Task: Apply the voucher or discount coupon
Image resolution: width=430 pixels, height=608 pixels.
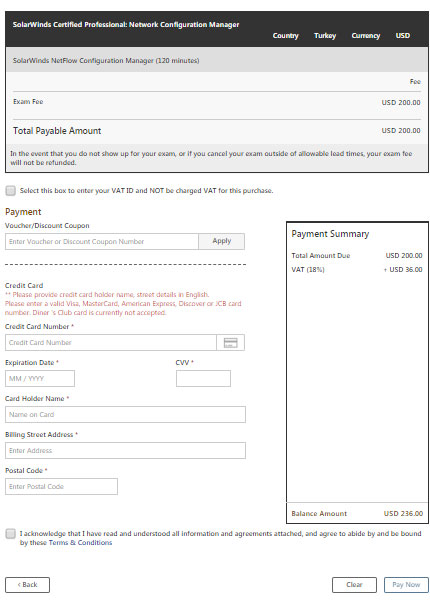Action: point(221,241)
